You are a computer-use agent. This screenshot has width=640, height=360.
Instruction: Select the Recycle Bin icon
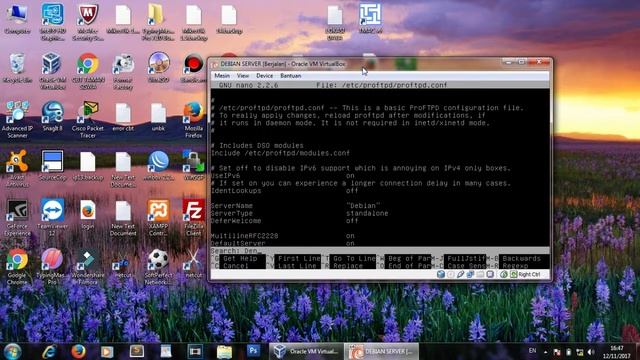coord(17,68)
